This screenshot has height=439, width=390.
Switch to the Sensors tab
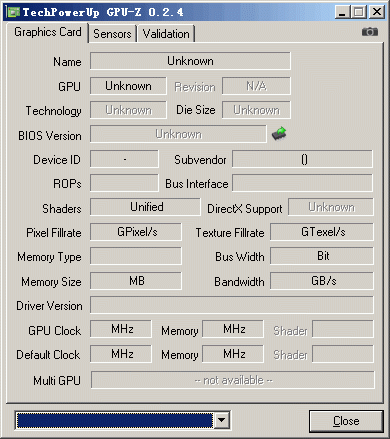point(112,34)
